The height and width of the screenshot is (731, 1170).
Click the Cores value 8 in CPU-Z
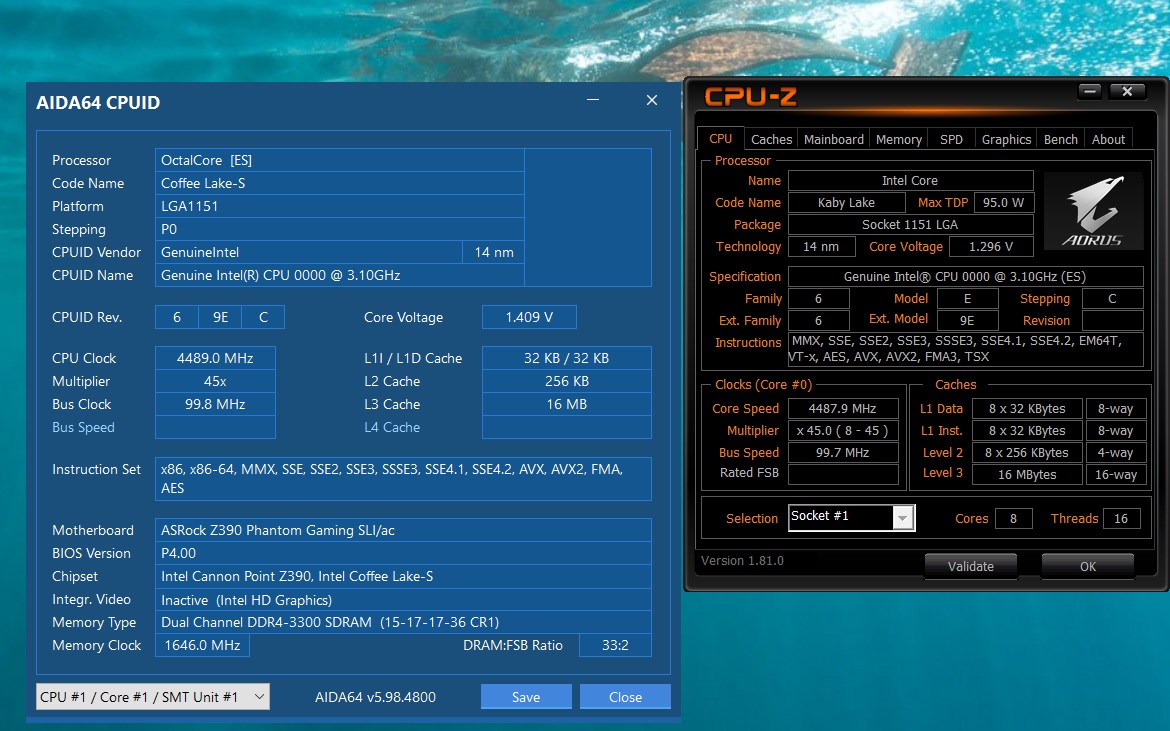1013,518
